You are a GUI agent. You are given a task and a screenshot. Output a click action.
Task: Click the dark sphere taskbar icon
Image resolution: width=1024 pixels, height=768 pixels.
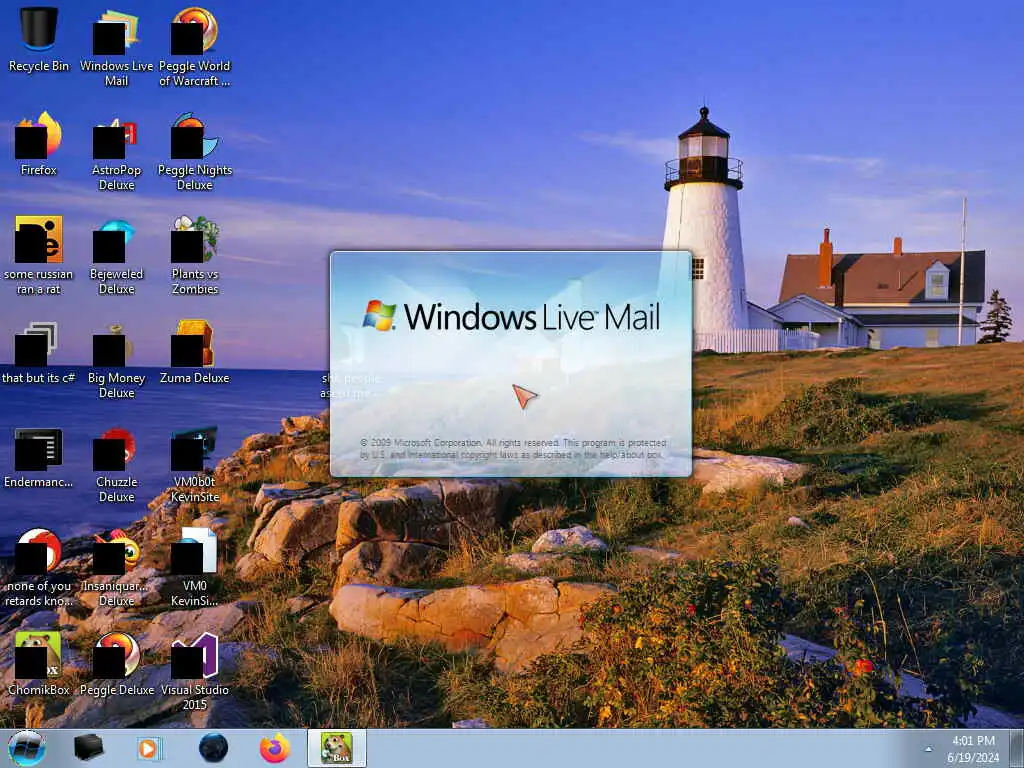coord(213,748)
